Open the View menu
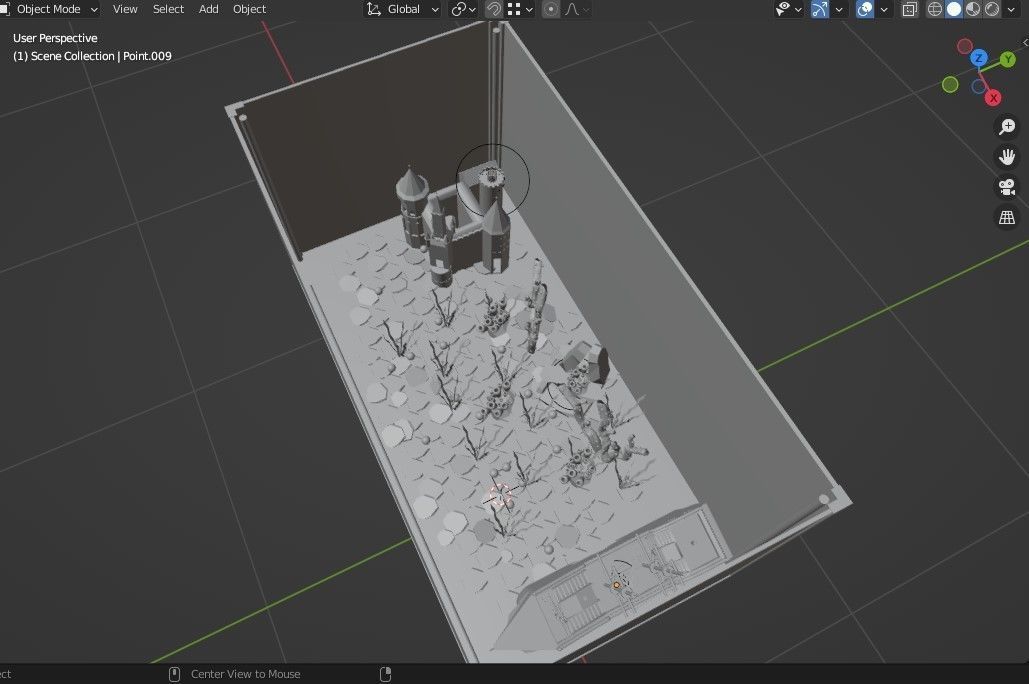The image size is (1029, 684). [125, 9]
